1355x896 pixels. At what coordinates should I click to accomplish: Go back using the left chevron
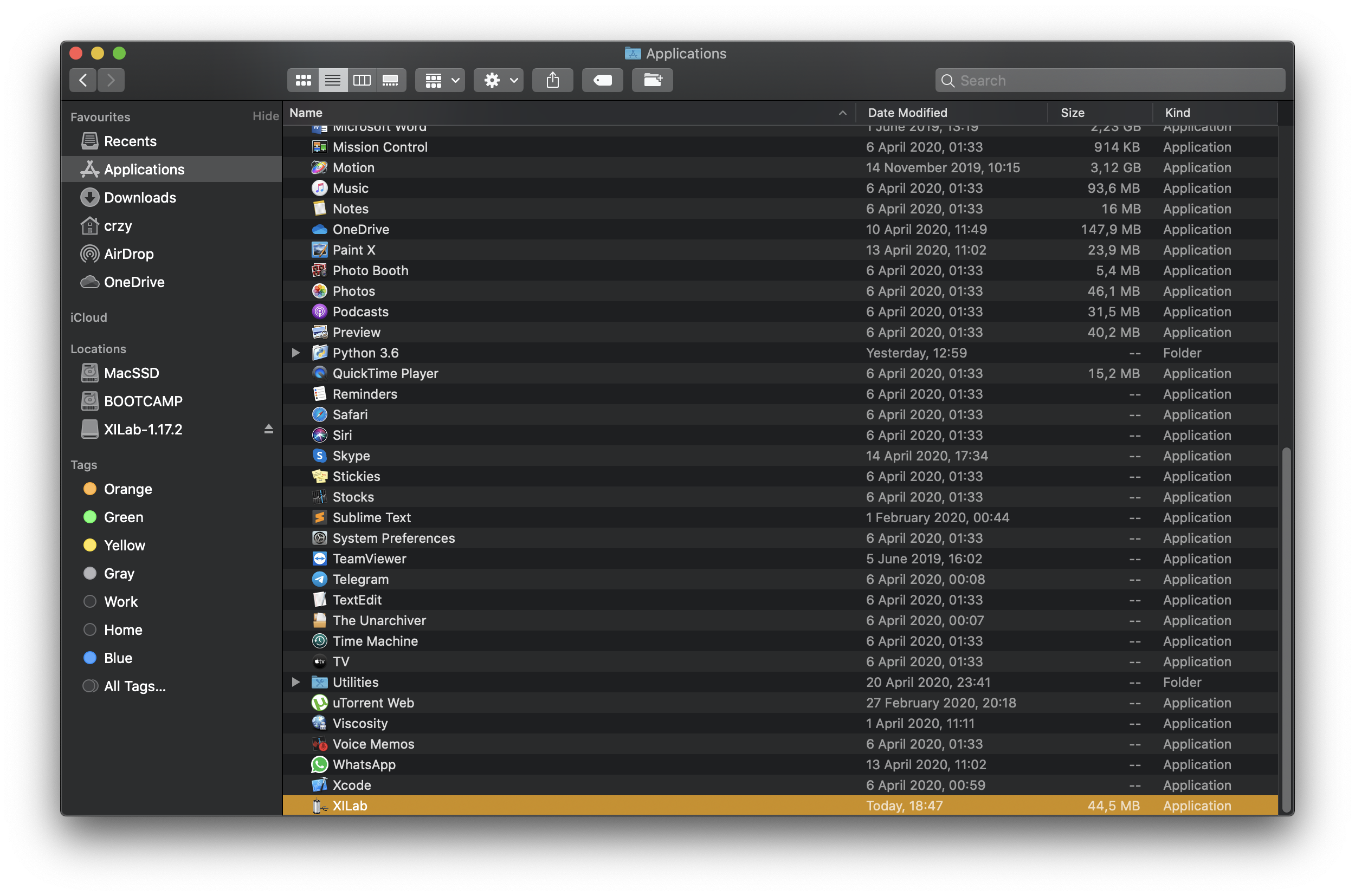pyautogui.click(x=83, y=80)
